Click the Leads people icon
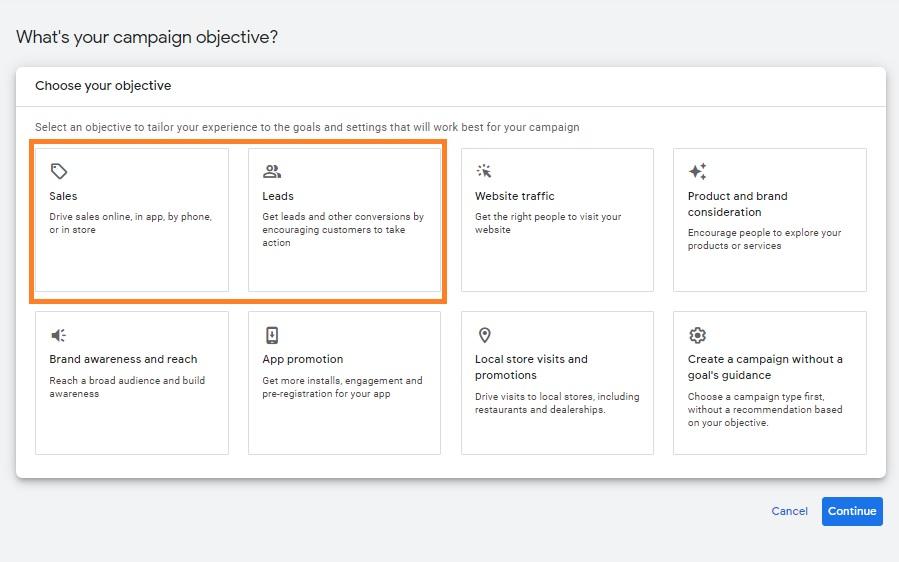The height and width of the screenshot is (562, 899). (272, 171)
